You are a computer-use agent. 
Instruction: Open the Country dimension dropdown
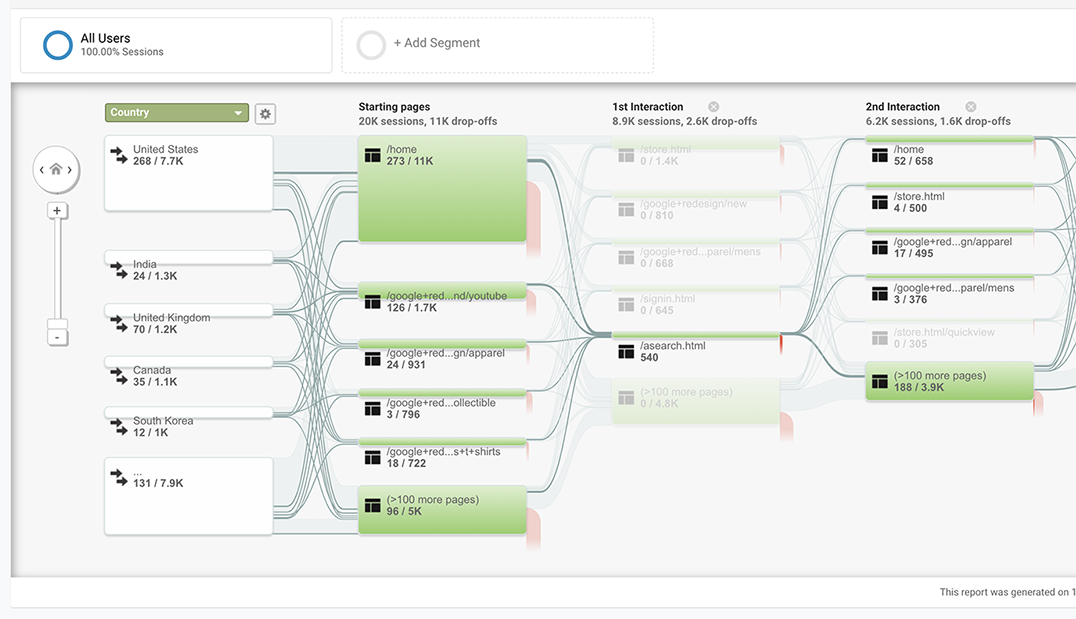coord(176,113)
